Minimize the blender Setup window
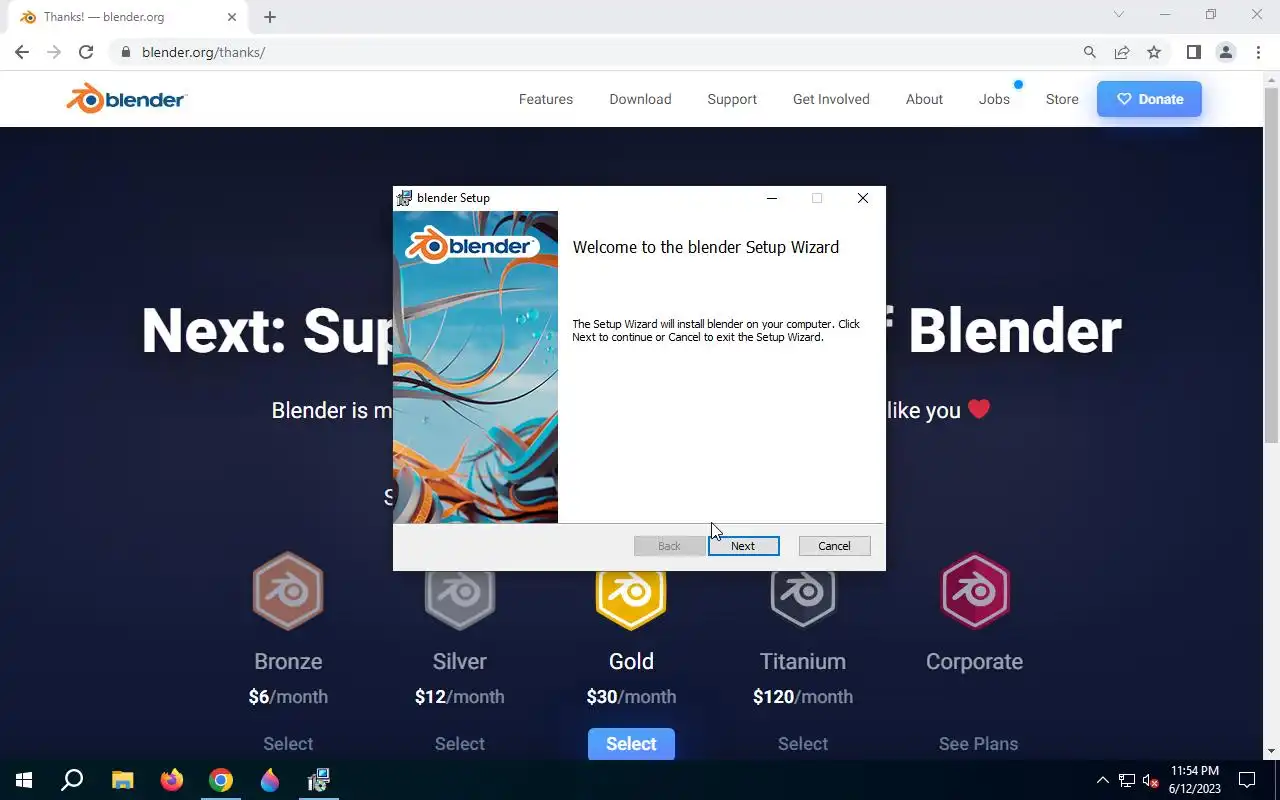Screen dimensions: 1280x800 click(771, 198)
